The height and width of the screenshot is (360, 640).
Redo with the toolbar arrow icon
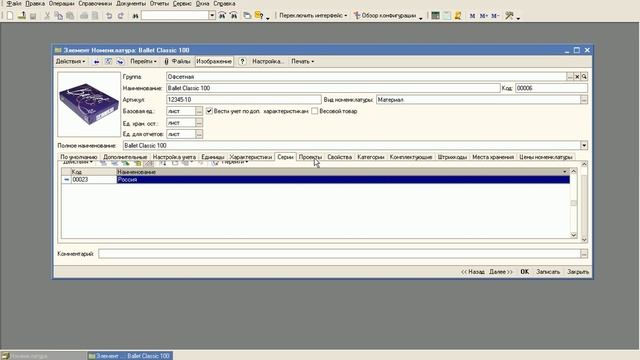tap(120, 16)
